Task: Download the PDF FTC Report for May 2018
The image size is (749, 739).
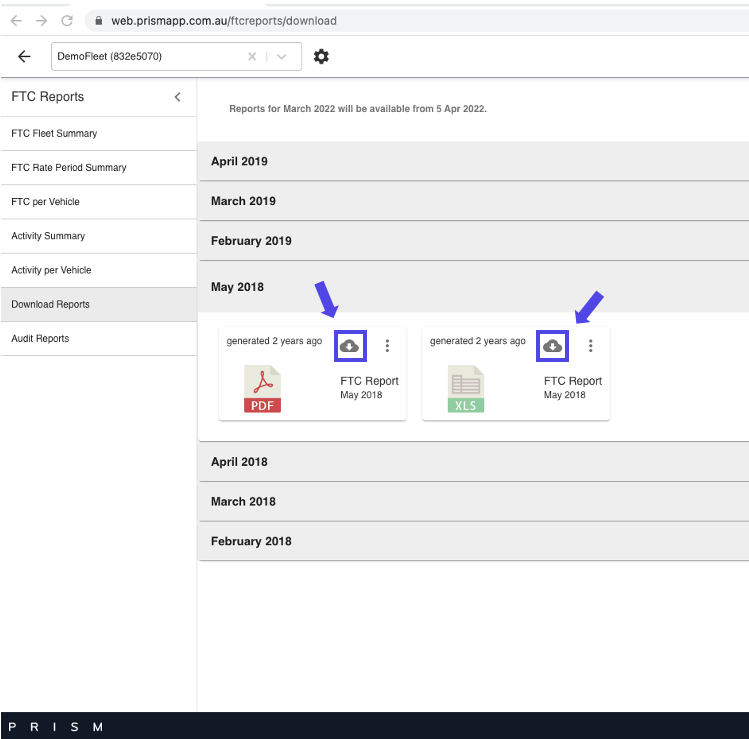Action: [x=349, y=346]
